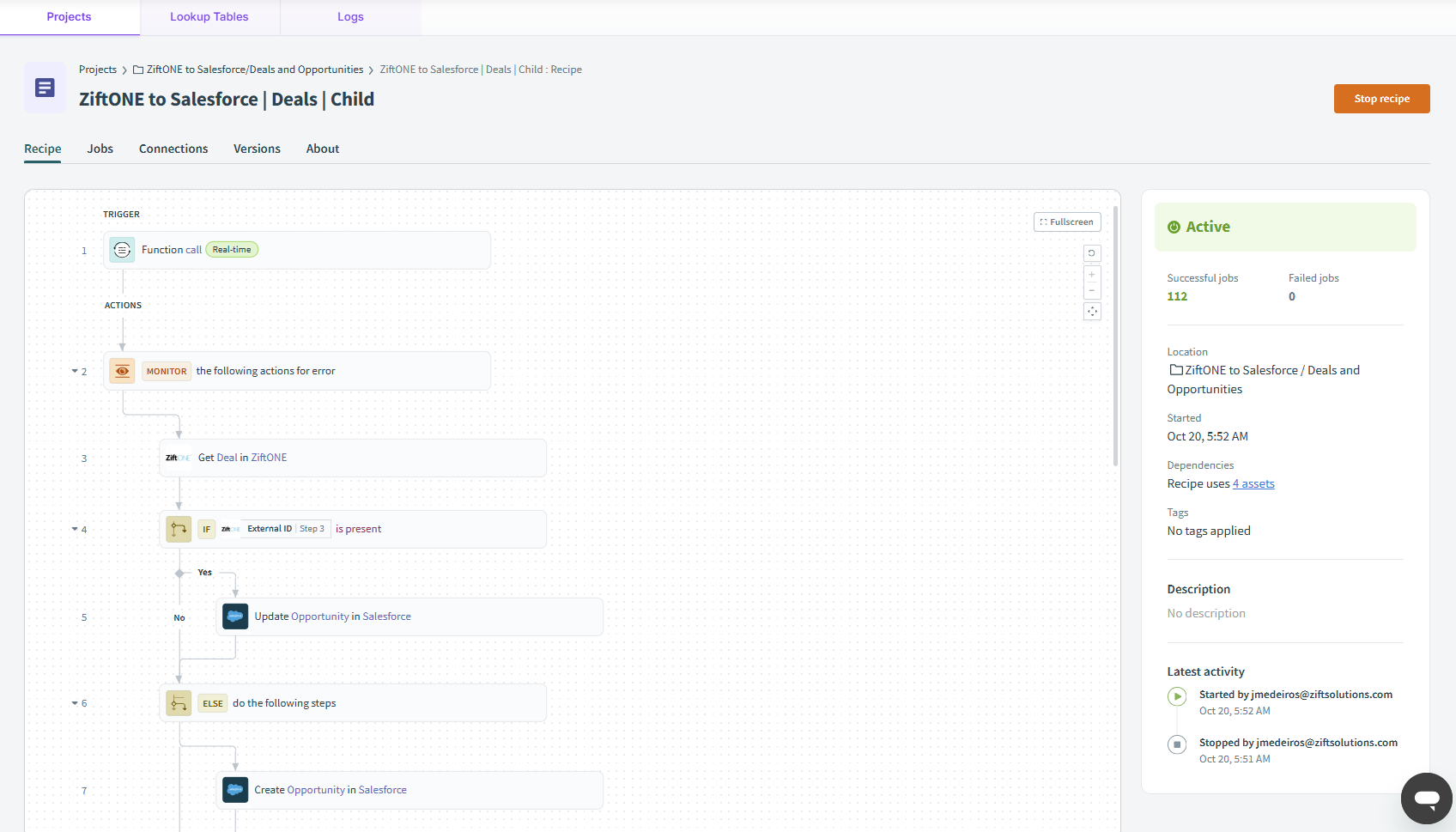Click the small ZiftONE icon in the IF condition
This screenshot has width=1456, height=832.
coord(230,529)
